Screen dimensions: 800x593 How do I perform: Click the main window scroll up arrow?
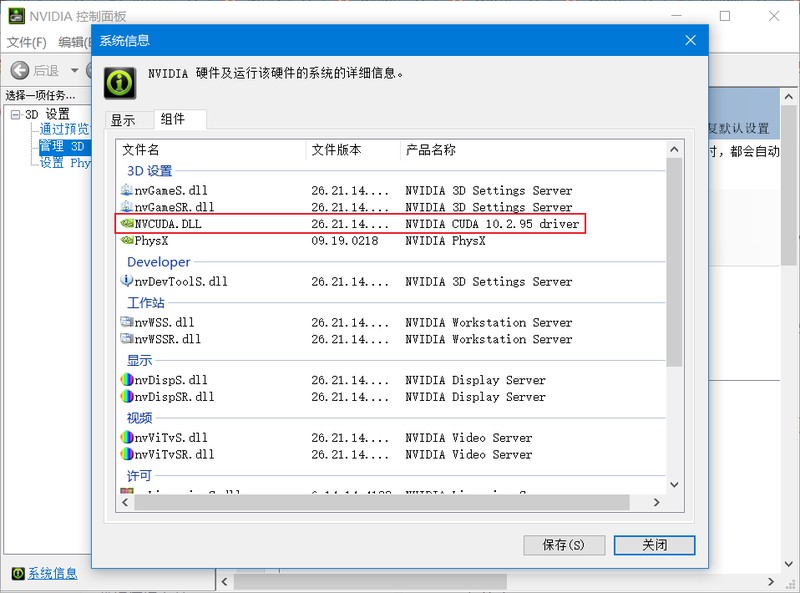click(x=788, y=96)
